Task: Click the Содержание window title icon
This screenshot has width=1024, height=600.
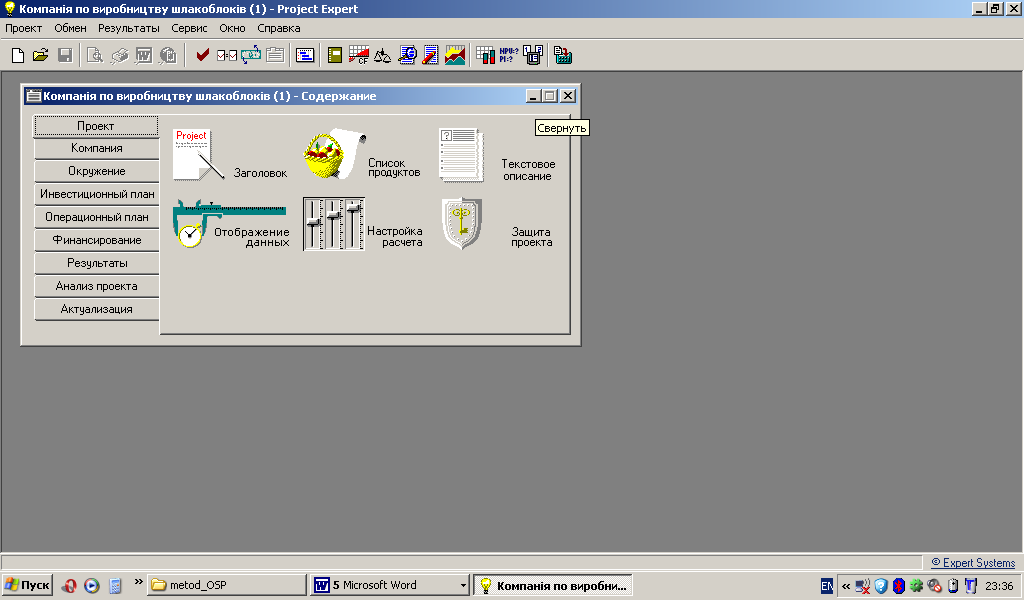Action: tap(33, 96)
